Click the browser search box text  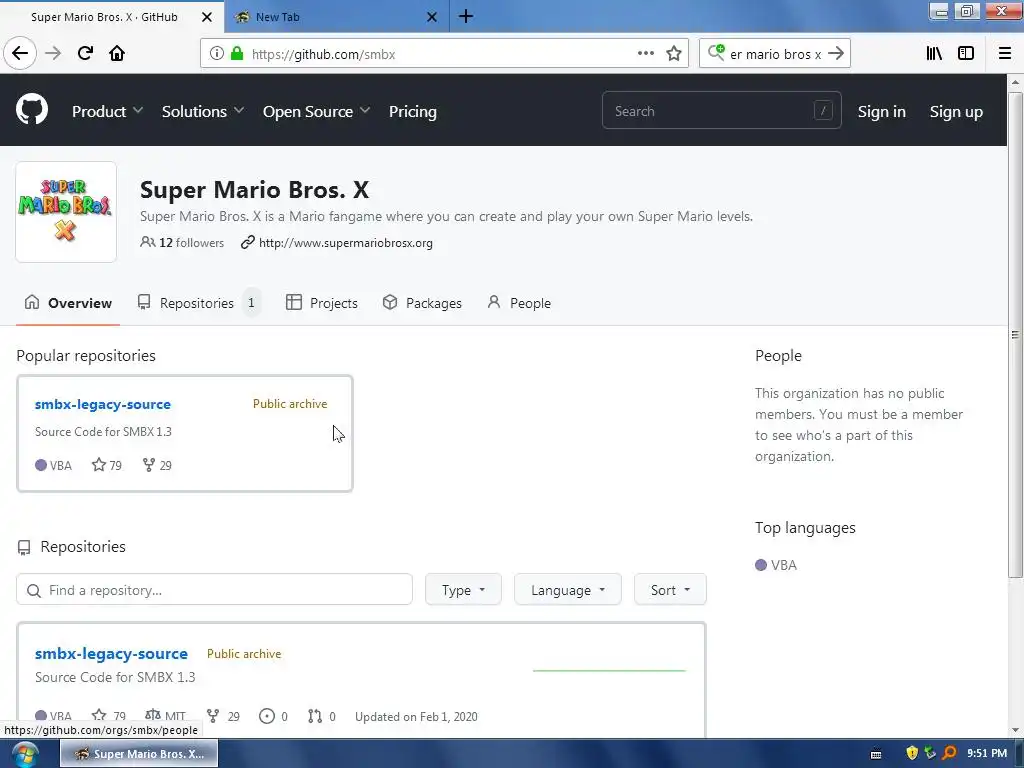click(x=775, y=54)
